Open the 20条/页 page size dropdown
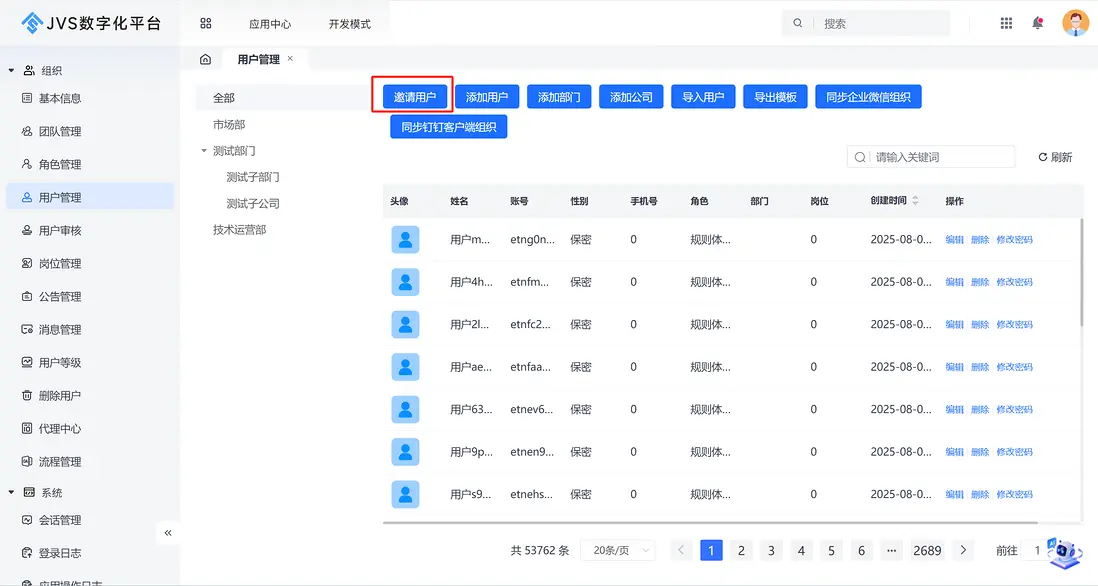 tap(617, 550)
